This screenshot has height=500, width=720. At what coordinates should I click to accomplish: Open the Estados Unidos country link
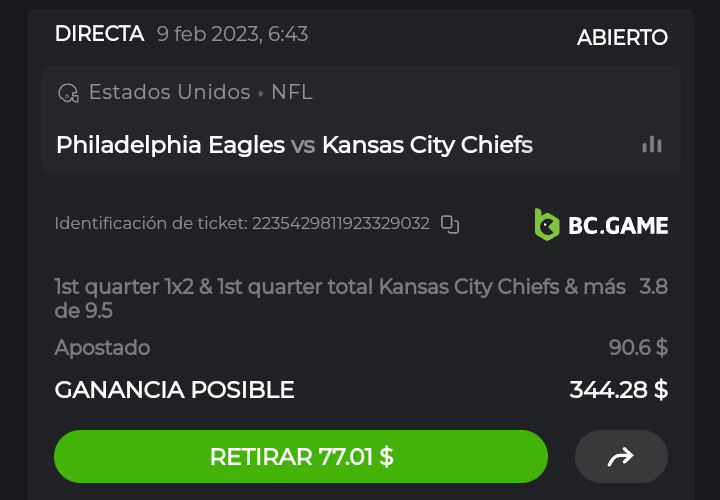pos(169,93)
